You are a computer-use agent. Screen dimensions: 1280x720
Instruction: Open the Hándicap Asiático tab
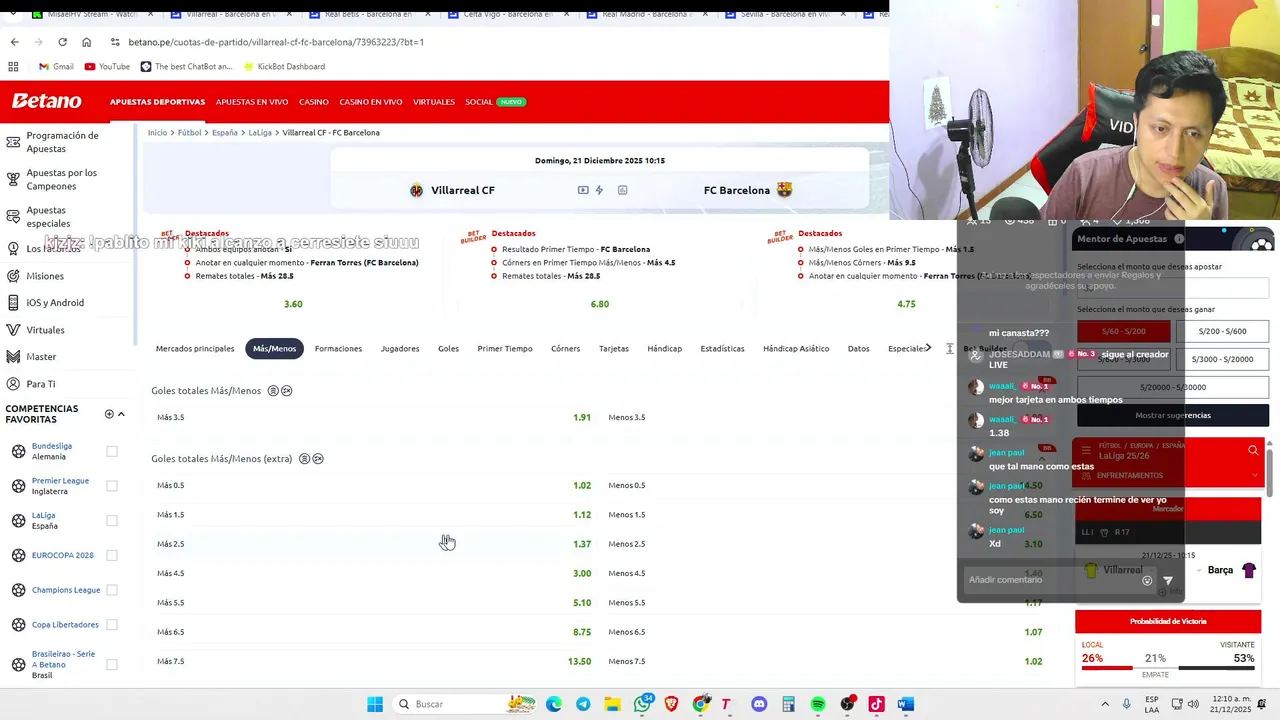pyautogui.click(x=796, y=349)
